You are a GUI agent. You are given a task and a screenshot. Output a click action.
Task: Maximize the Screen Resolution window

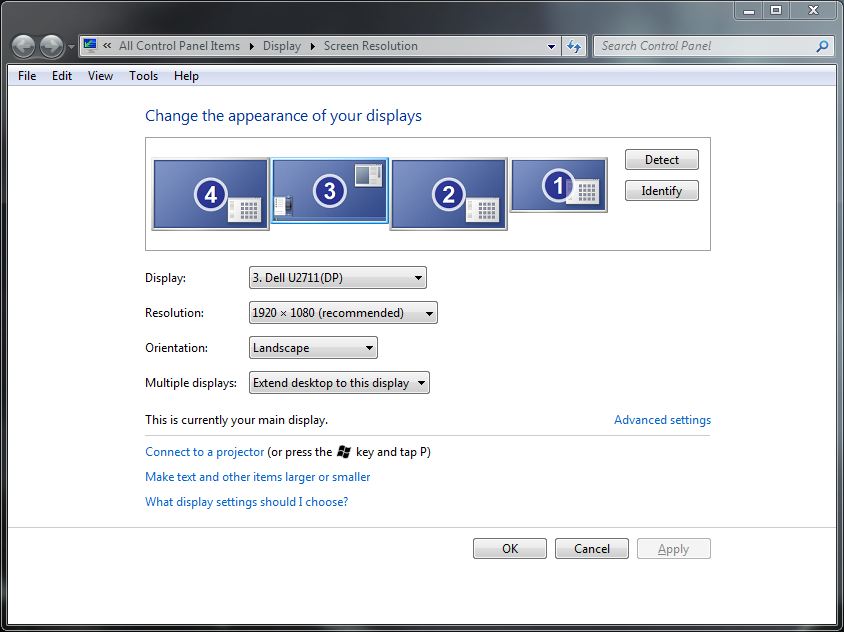click(x=776, y=10)
